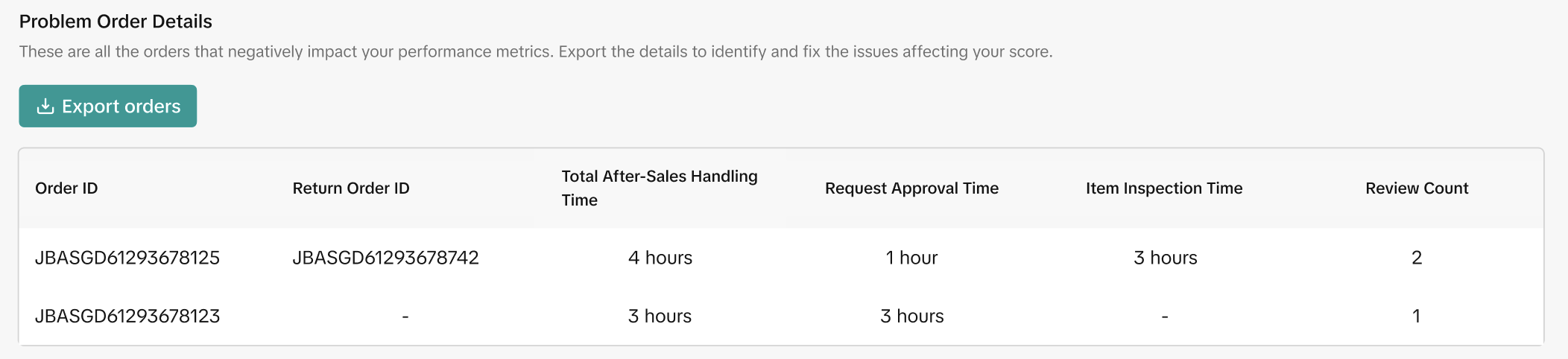Screen dimensions: 1568x359
Task: Click the Return Order ID column header
Action: pyautogui.click(x=351, y=188)
